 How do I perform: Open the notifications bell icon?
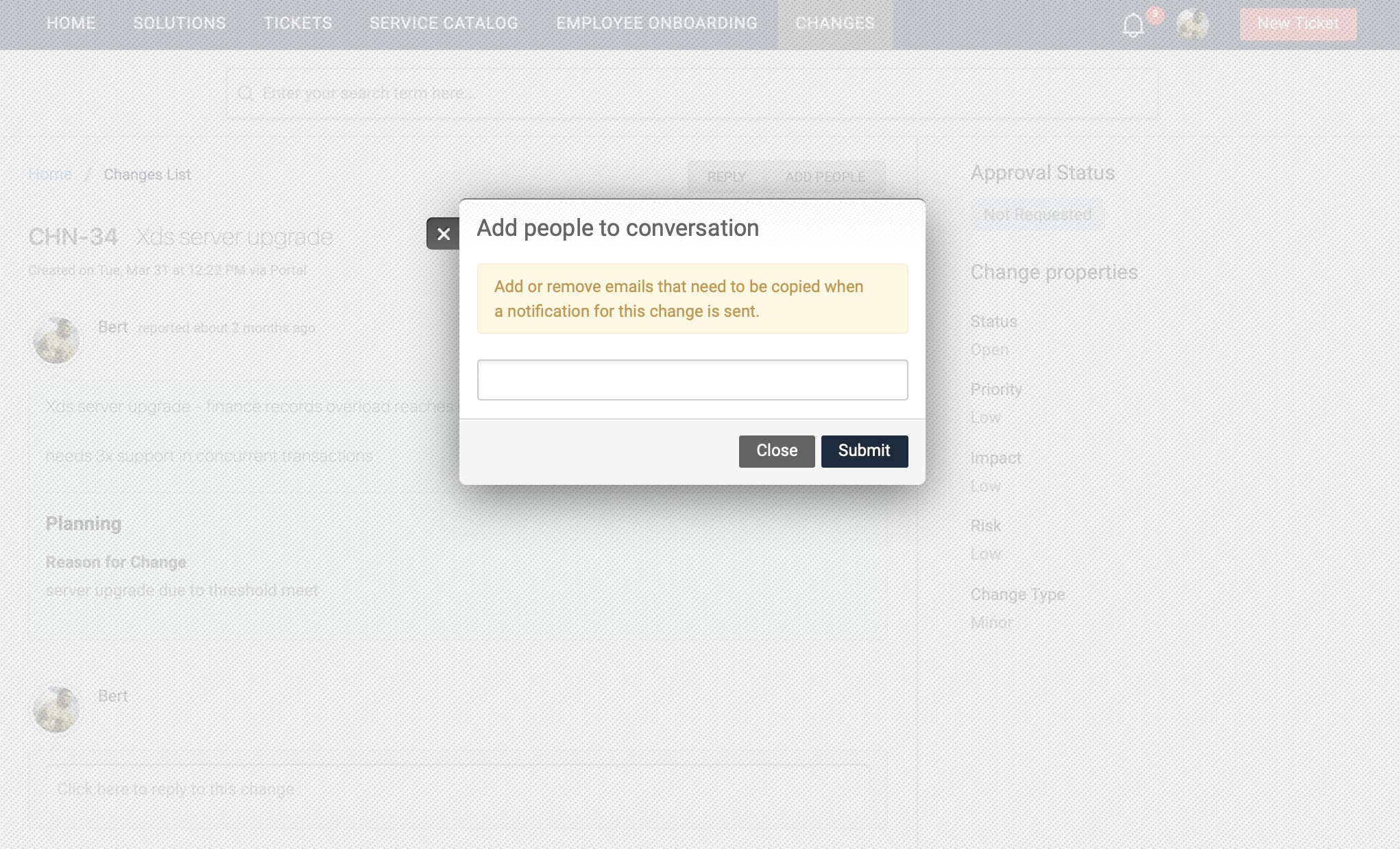coord(1133,25)
